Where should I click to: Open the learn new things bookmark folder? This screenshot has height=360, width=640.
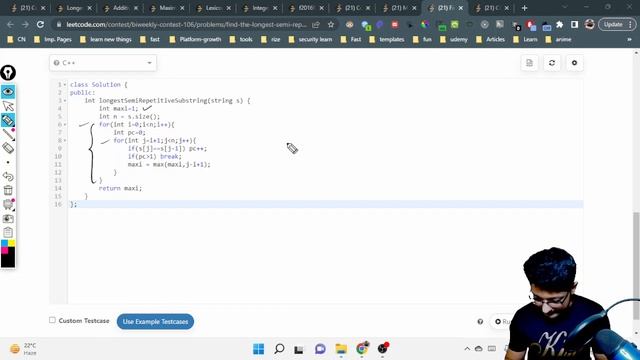[106, 40]
